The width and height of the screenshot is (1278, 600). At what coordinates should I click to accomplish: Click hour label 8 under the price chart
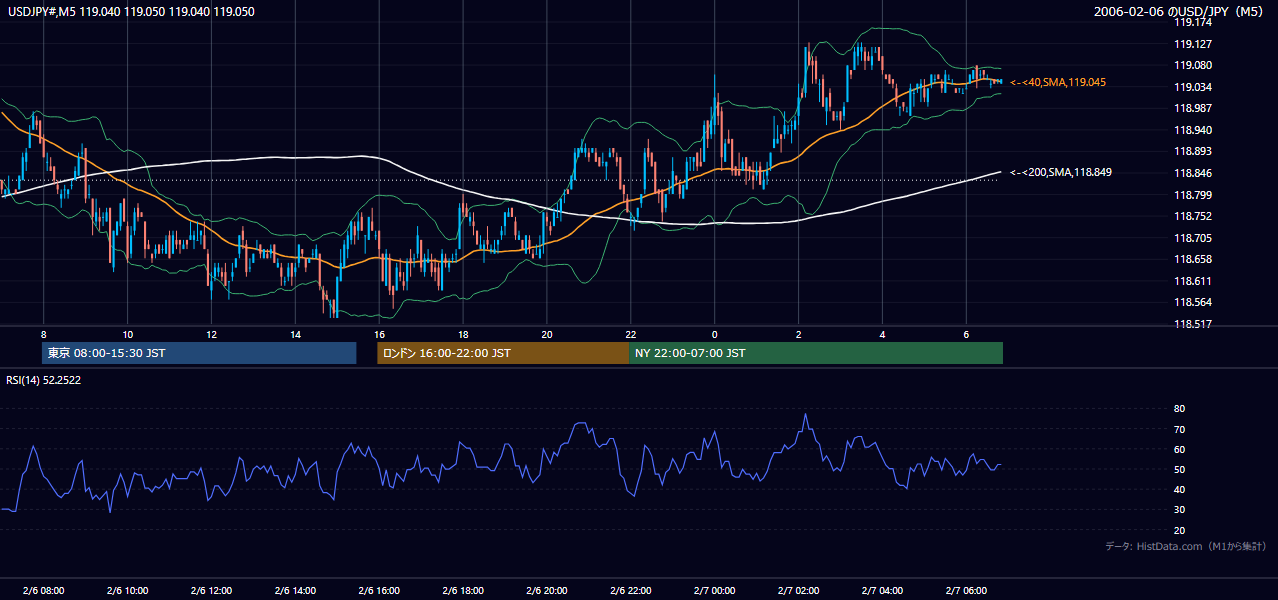coord(43,334)
